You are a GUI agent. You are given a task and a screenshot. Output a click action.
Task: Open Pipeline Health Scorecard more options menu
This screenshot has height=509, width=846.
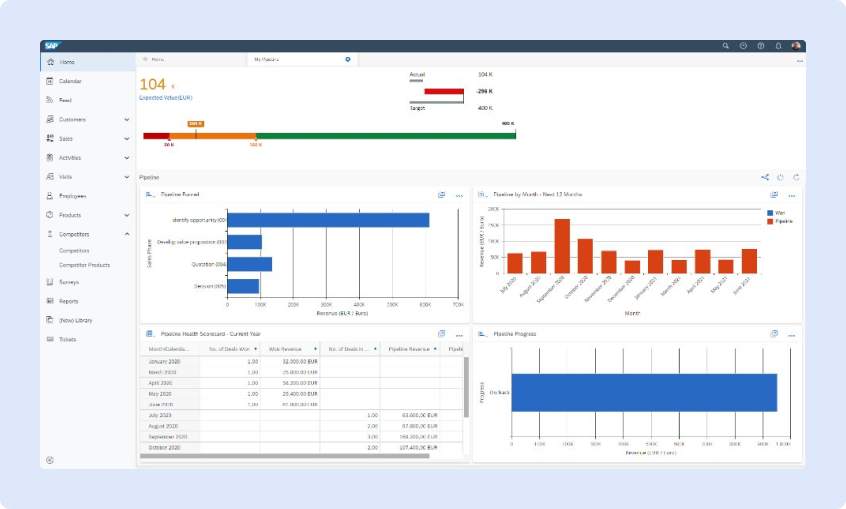pyautogui.click(x=459, y=335)
